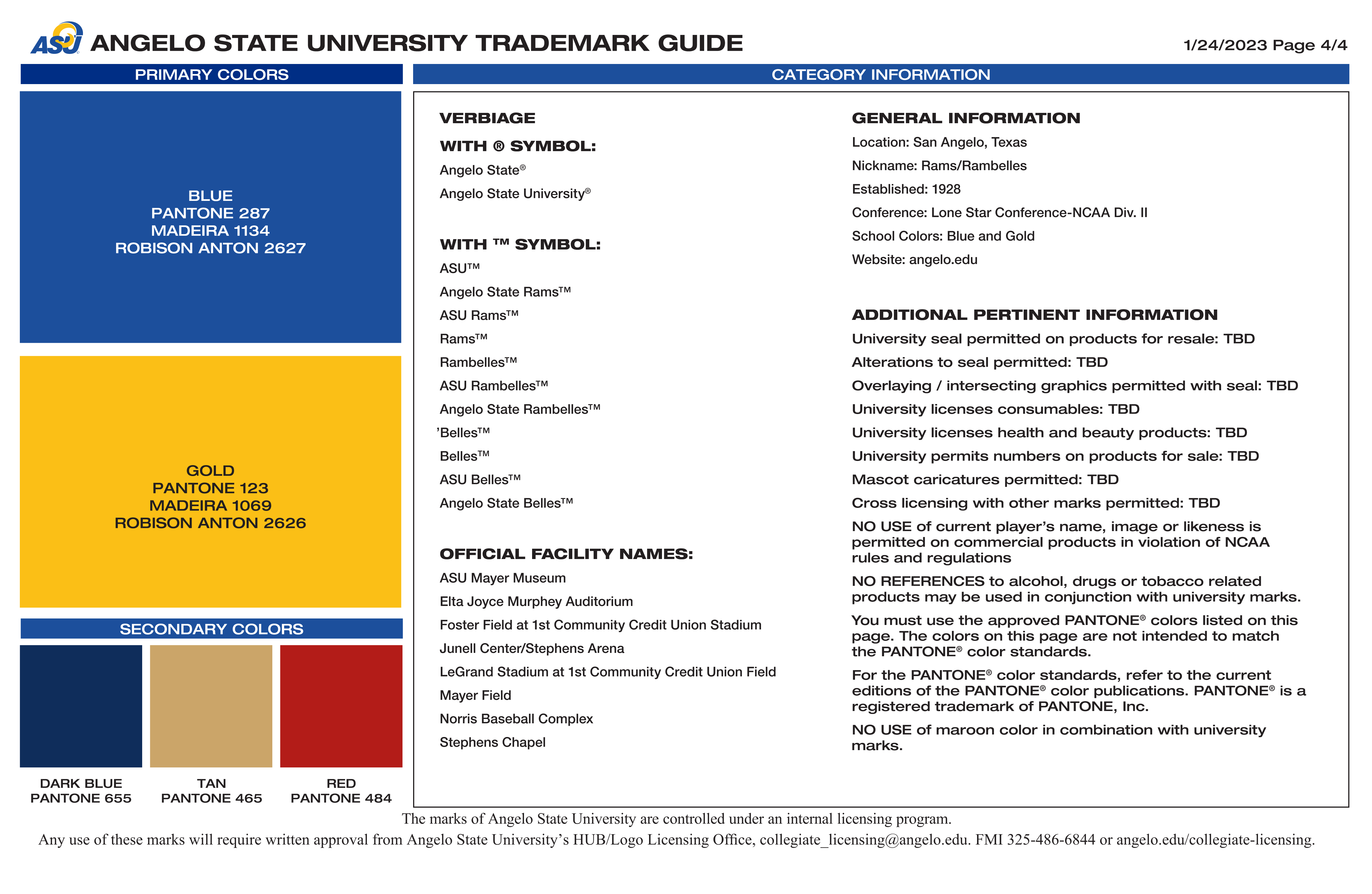Click the Angelo State University Trademark Guide title
The image size is (1372, 894).
pyautogui.click(x=417, y=43)
